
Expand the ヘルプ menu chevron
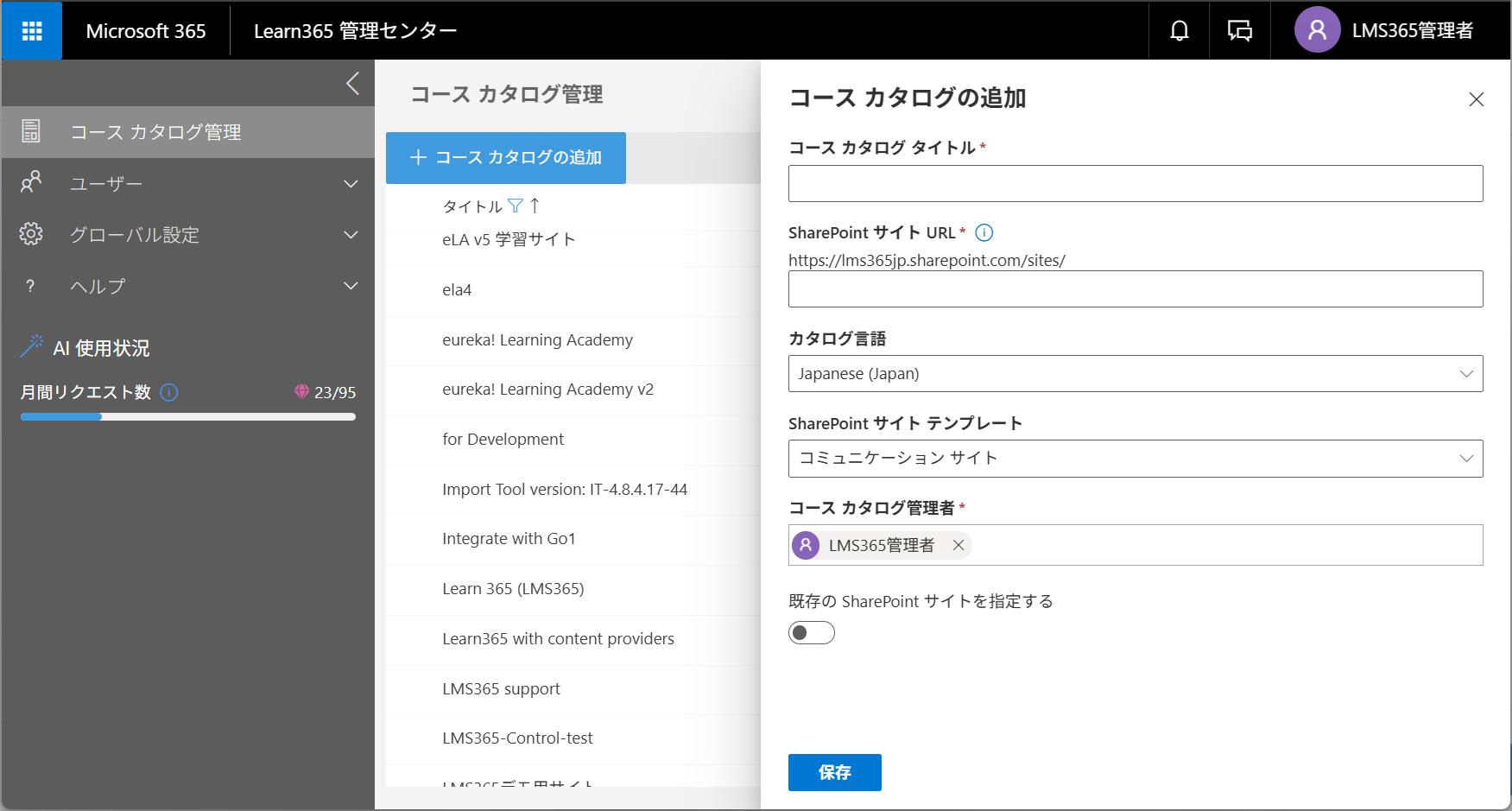pyautogui.click(x=351, y=286)
